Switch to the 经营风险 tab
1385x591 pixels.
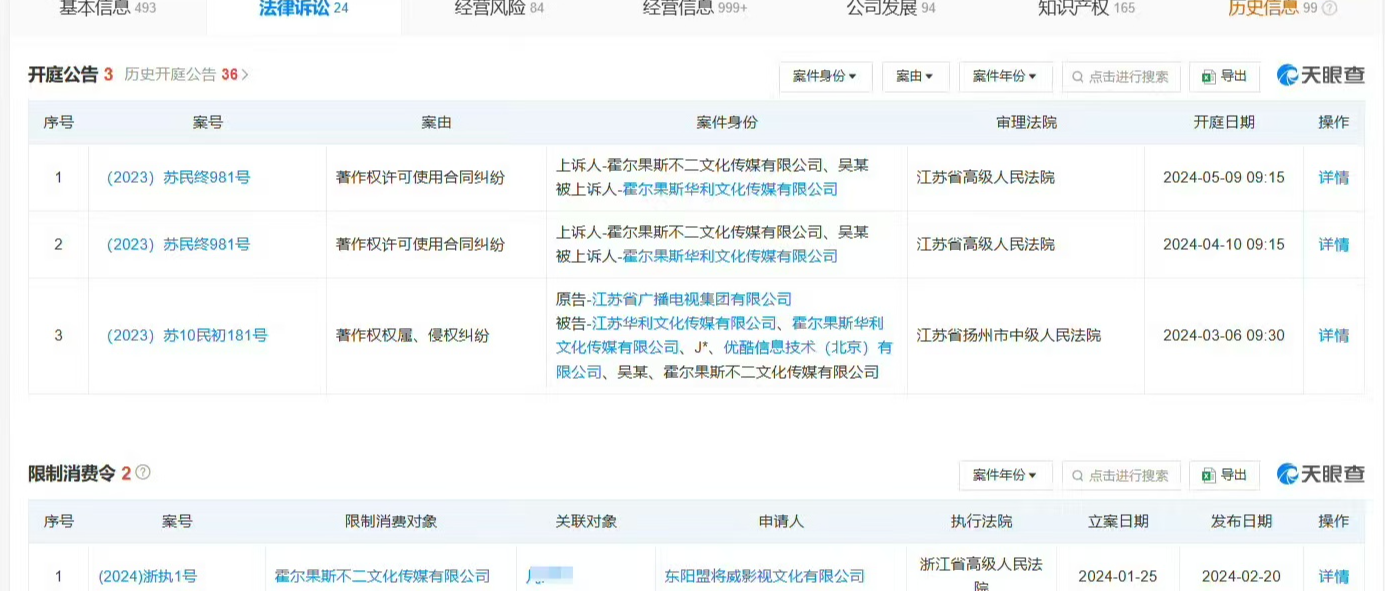click(x=499, y=8)
